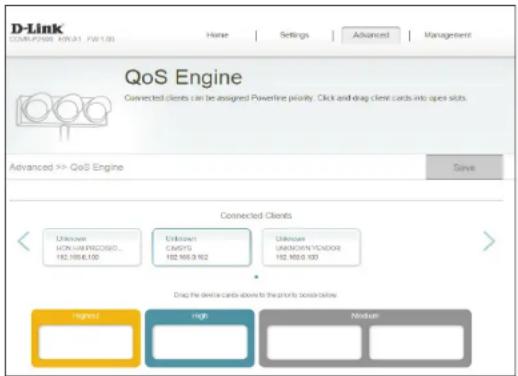Open the Management tab
The width and height of the screenshot is (518, 376).
click(448, 35)
